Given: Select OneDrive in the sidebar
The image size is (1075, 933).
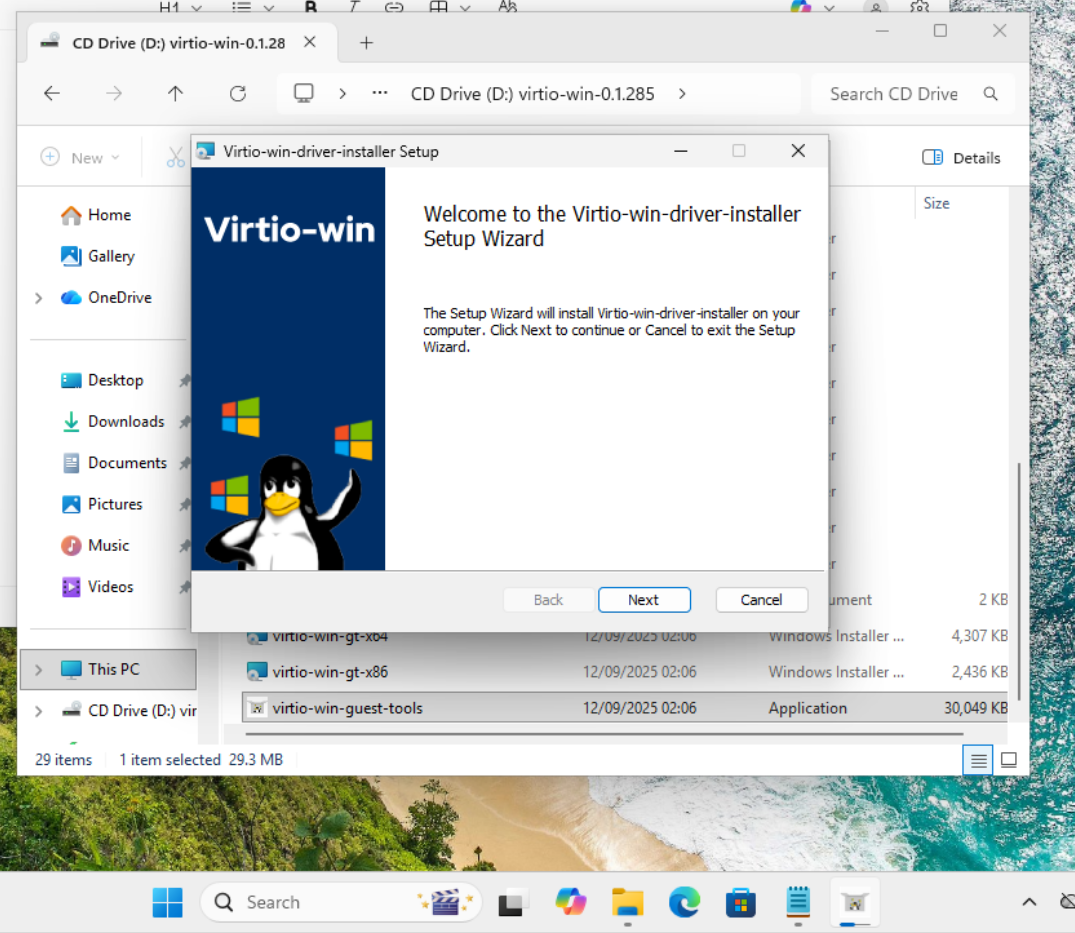Looking at the screenshot, I should point(106,298).
